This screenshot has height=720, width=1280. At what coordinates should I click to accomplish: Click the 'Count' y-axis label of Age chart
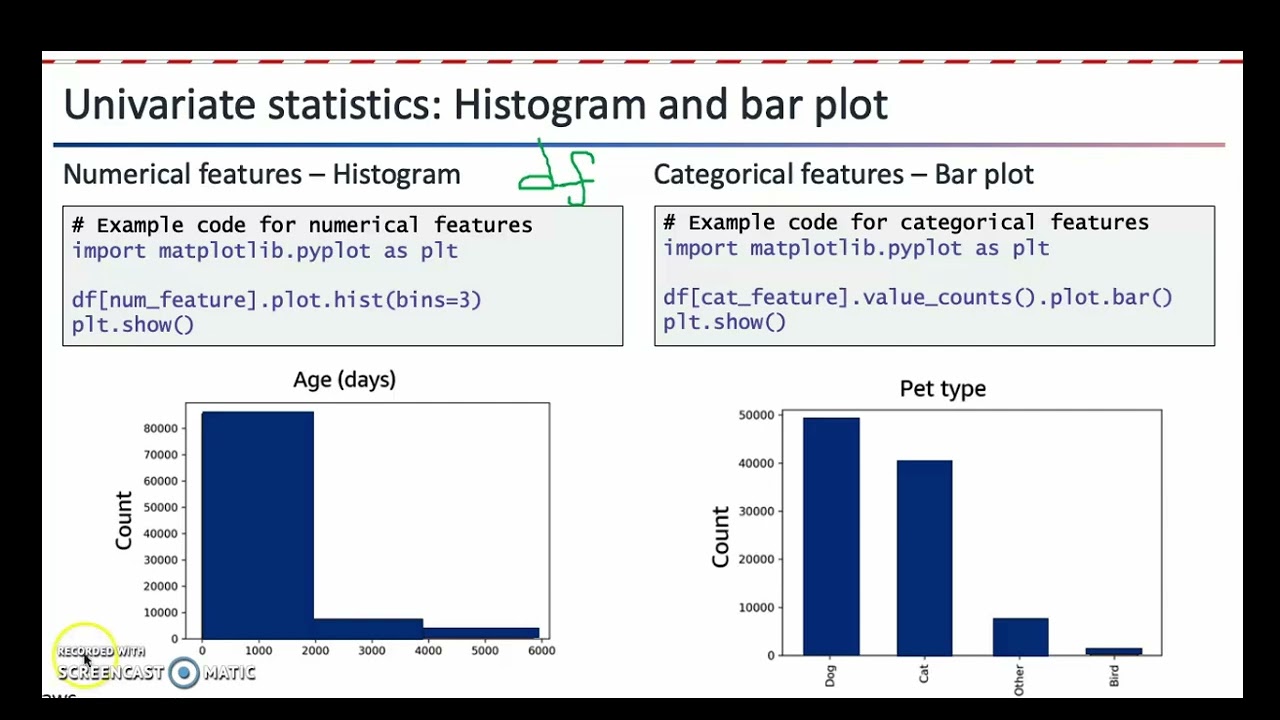123,520
